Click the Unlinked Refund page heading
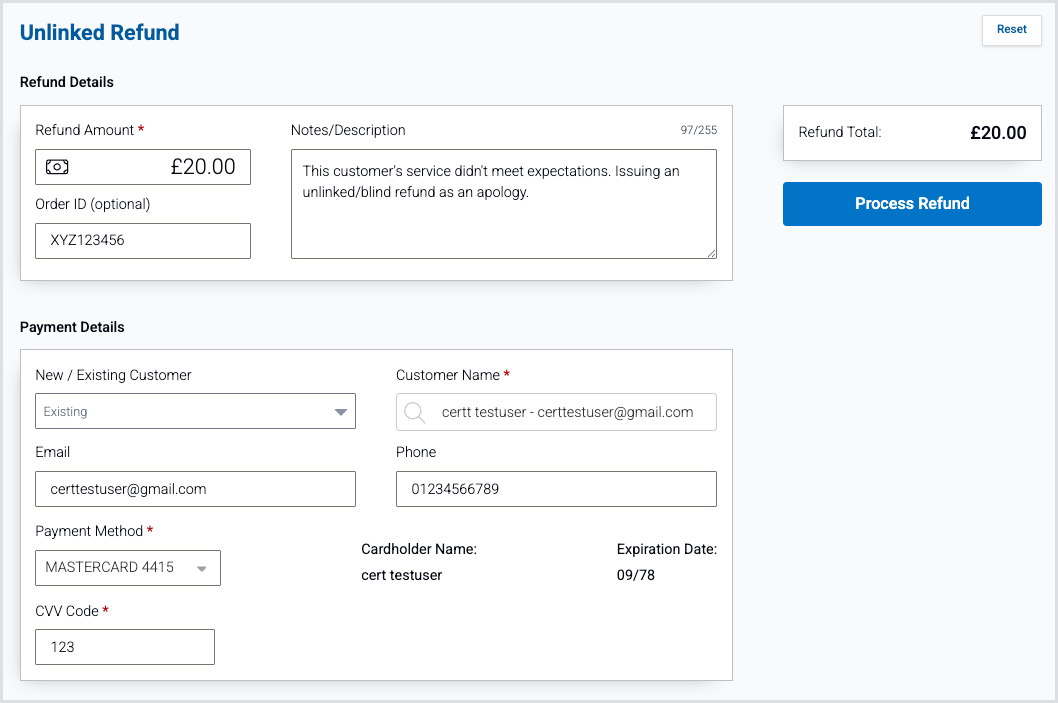Image resolution: width=1058 pixels, height=703 pixels. [100, 32]
